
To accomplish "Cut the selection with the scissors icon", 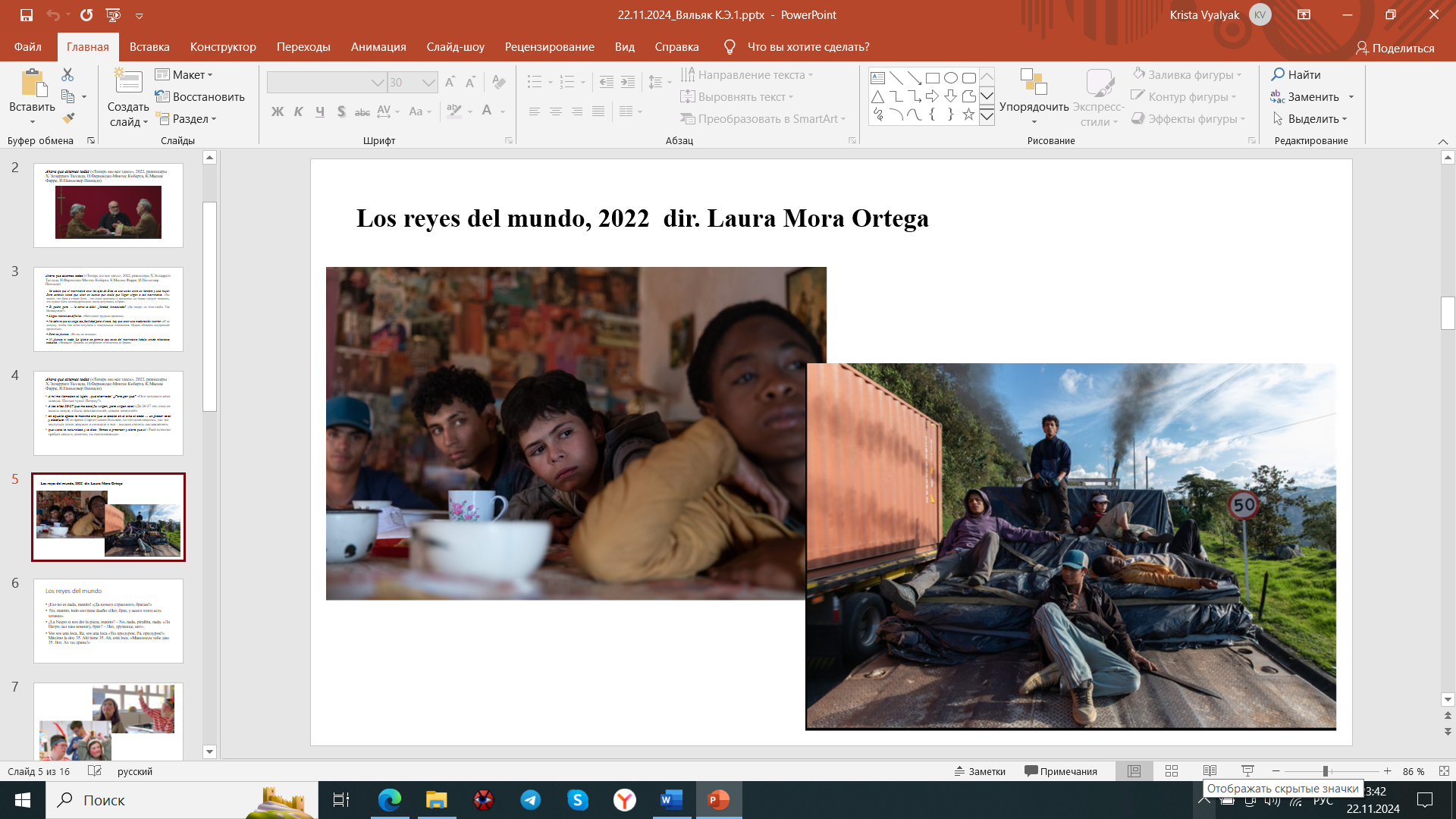I will pos(67,74).
